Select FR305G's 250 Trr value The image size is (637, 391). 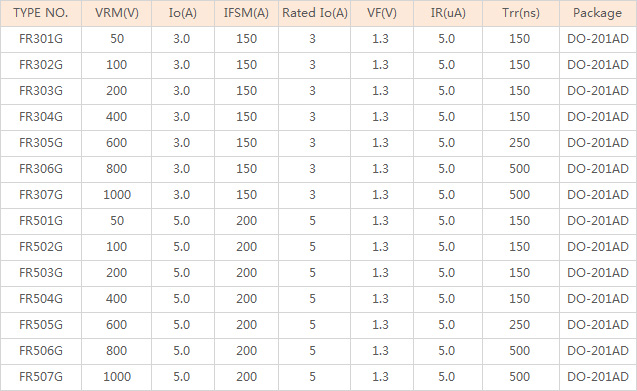pos(520,143)
